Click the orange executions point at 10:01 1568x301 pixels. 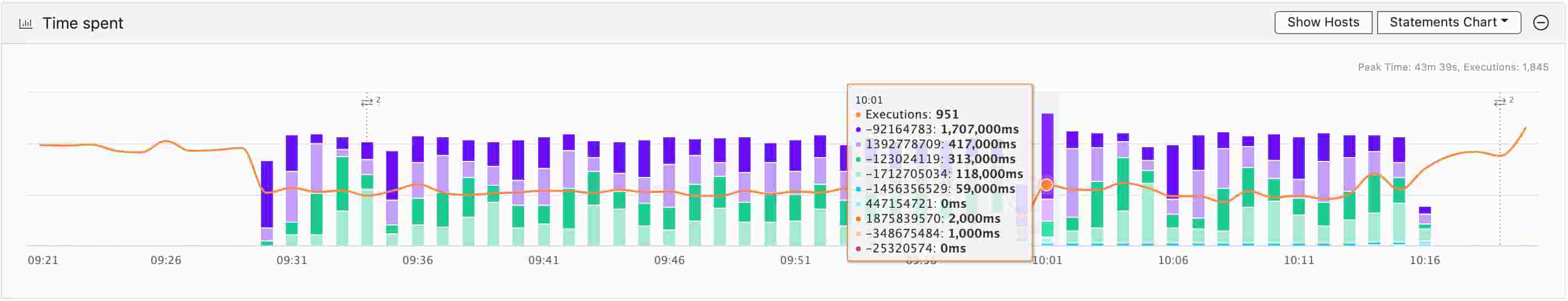point(1047,185)
